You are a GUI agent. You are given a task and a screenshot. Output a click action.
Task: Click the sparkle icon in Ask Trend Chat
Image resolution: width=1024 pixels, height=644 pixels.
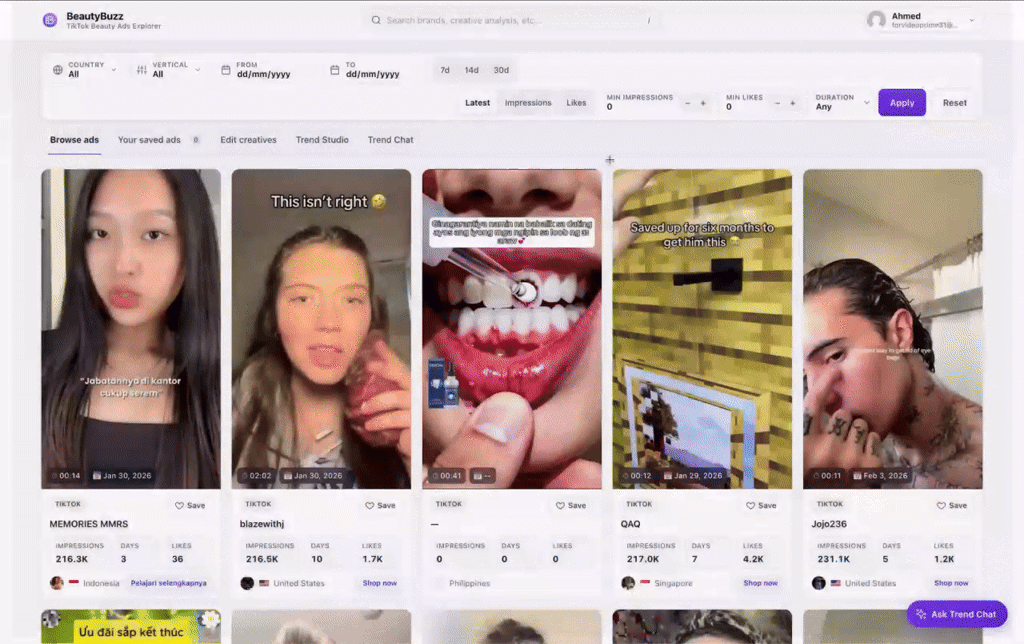(x=921, y=615)
